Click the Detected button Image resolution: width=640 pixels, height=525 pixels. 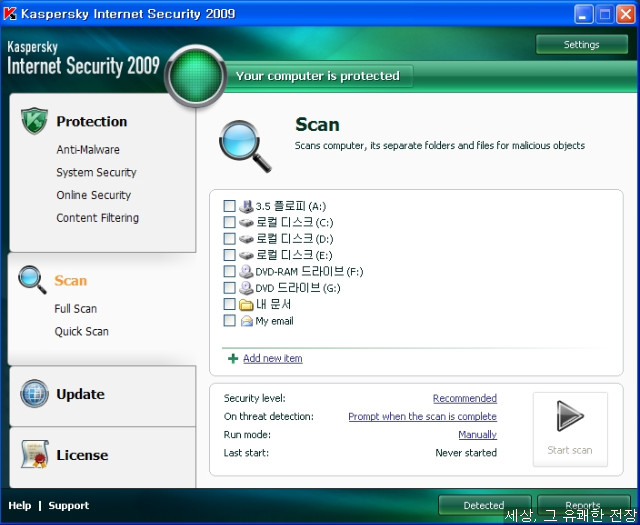(x=484, y=505)
